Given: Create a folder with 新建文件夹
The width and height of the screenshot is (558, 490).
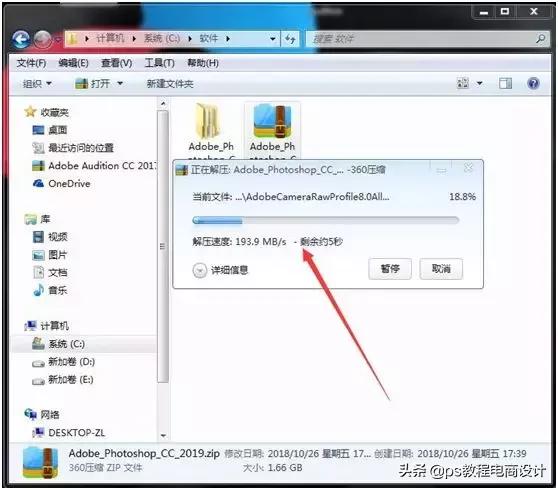Looking at the screenshot, I should [x=170, y=84].
